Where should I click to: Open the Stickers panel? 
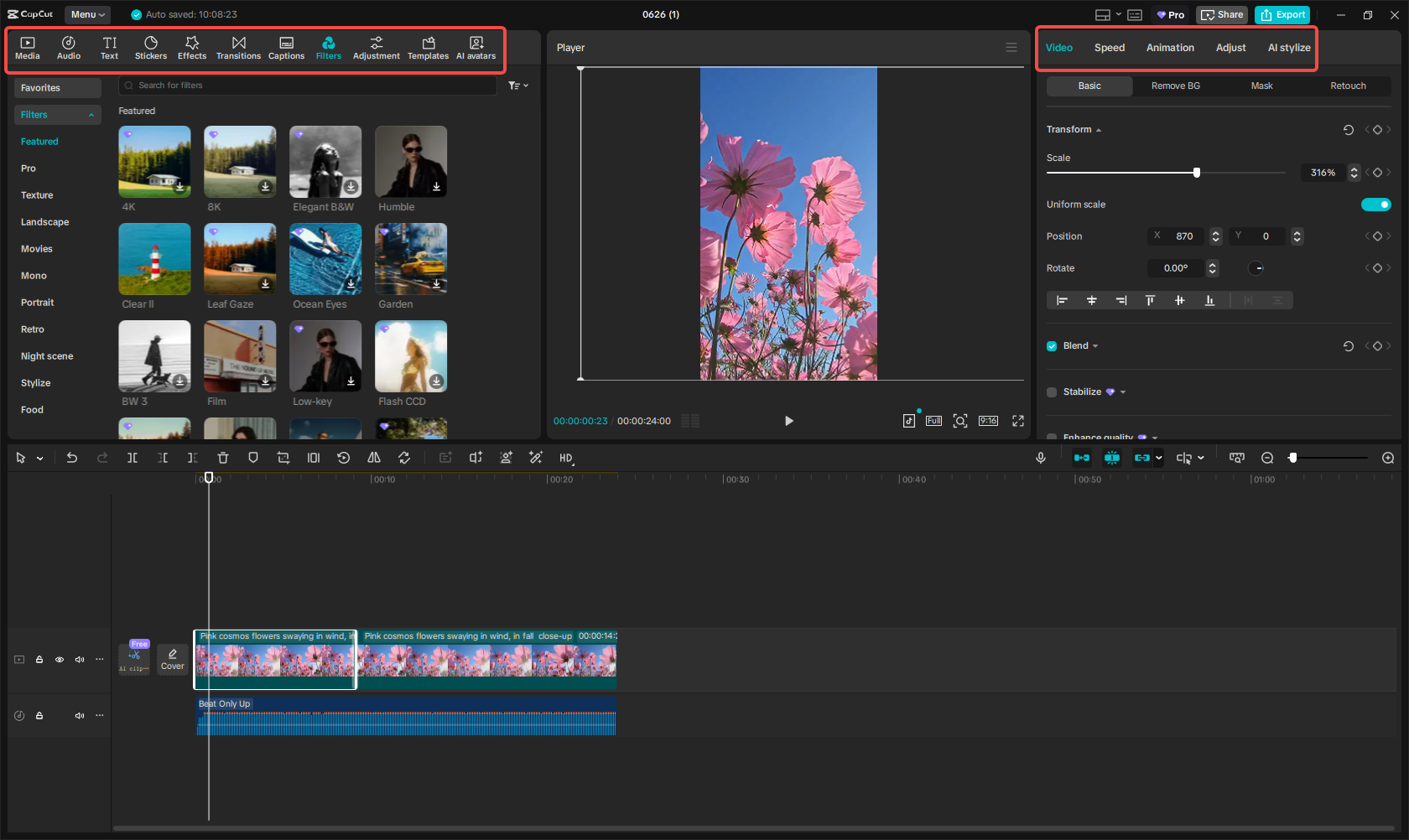151,47
